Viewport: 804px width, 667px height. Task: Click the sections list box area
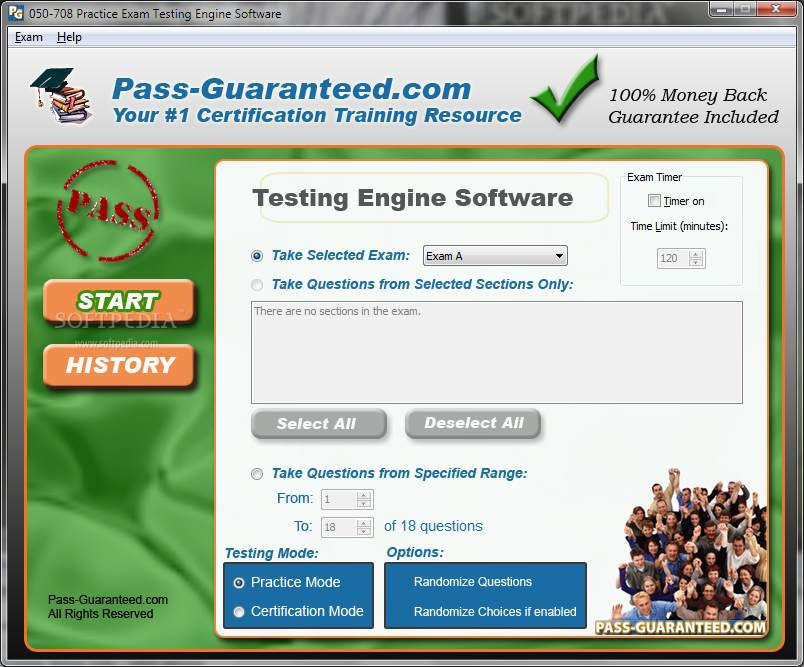pyautogui.click(x=496, y=353)
